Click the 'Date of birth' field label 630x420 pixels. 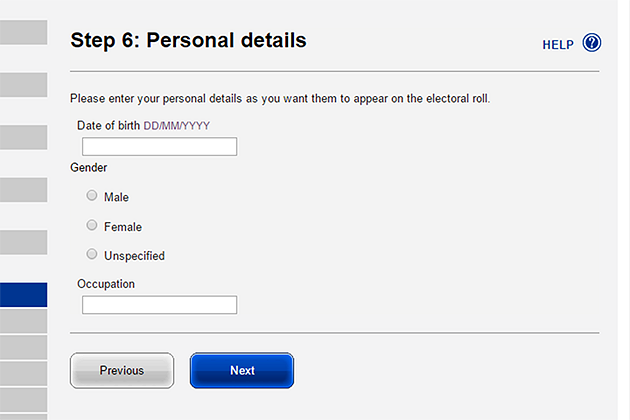point(108,126)
